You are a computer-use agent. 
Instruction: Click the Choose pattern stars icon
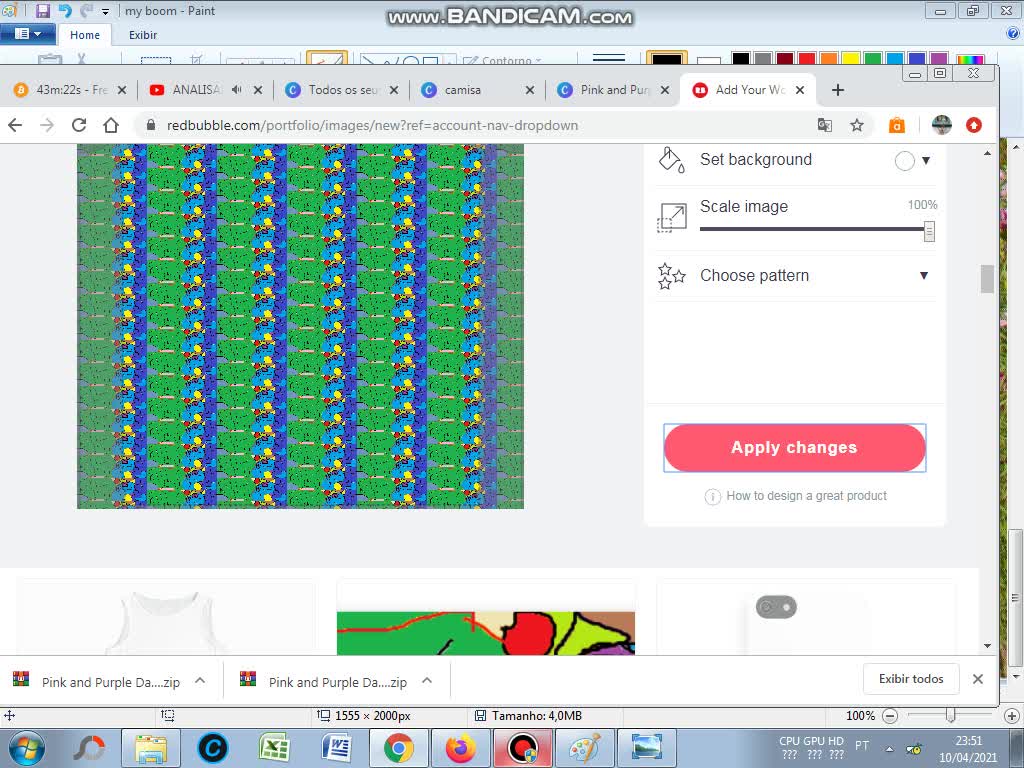point(671,276)
